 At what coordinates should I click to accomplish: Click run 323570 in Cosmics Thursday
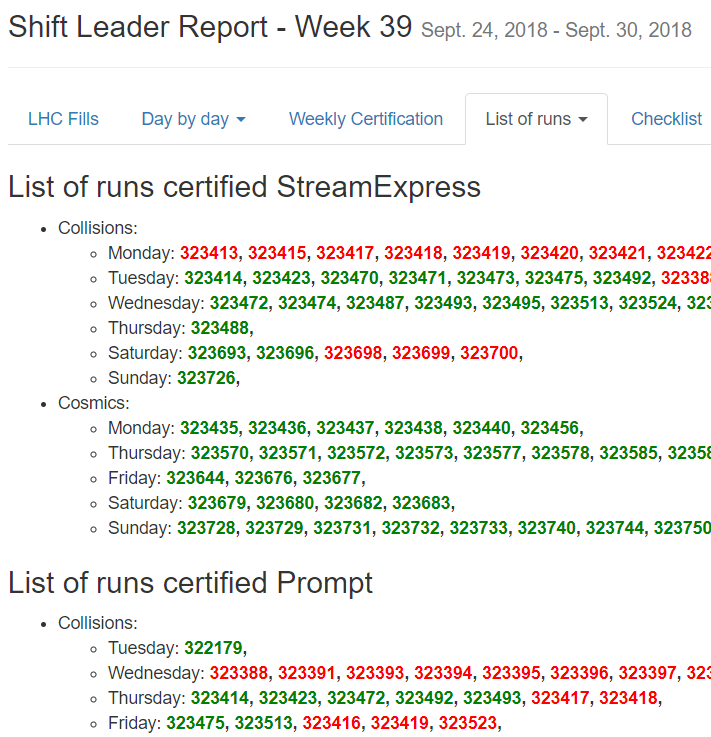(219, 453)
